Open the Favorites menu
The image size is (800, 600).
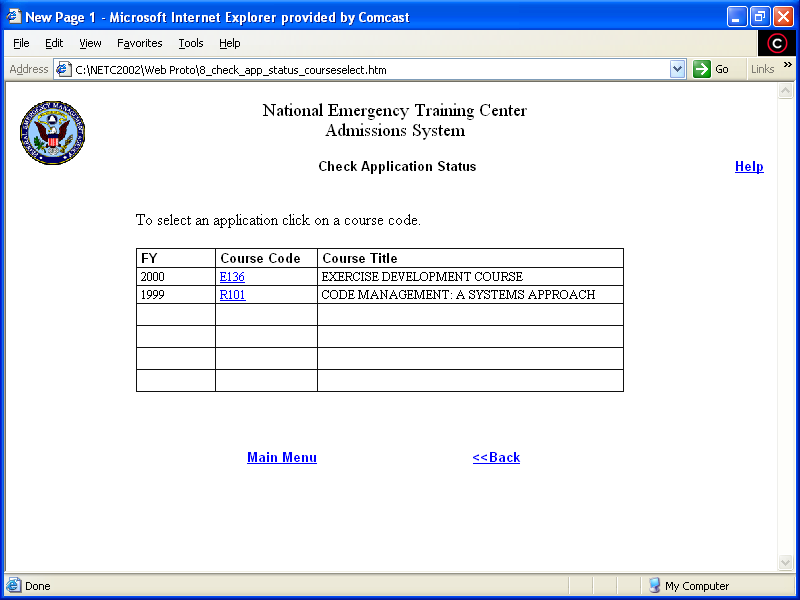139,43
